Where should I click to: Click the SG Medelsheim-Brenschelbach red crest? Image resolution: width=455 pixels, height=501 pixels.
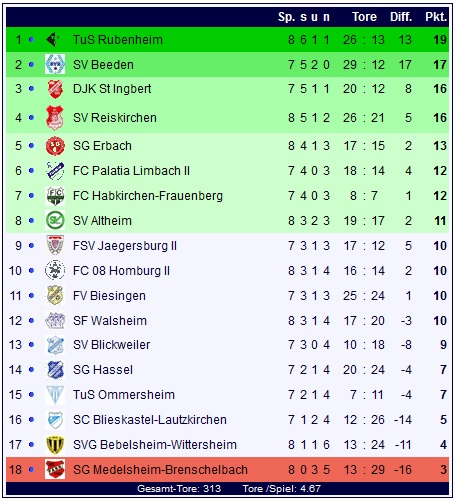(55, 469)
